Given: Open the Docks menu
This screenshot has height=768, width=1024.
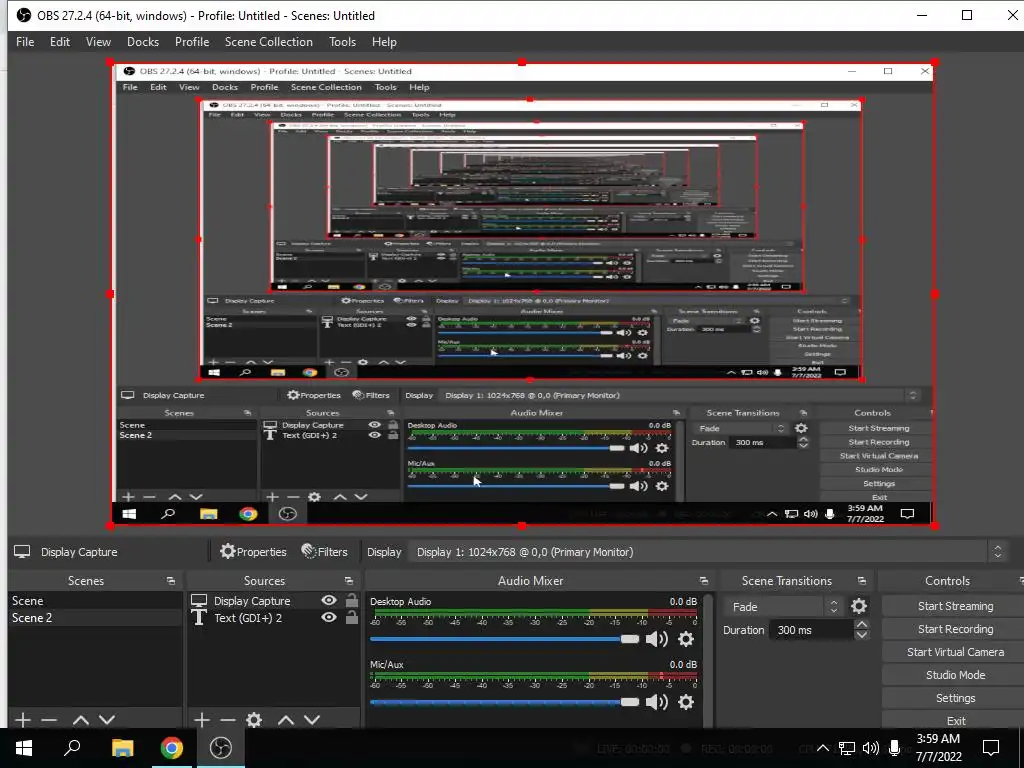Looking at the screenshot, I should tap(142, 42).
